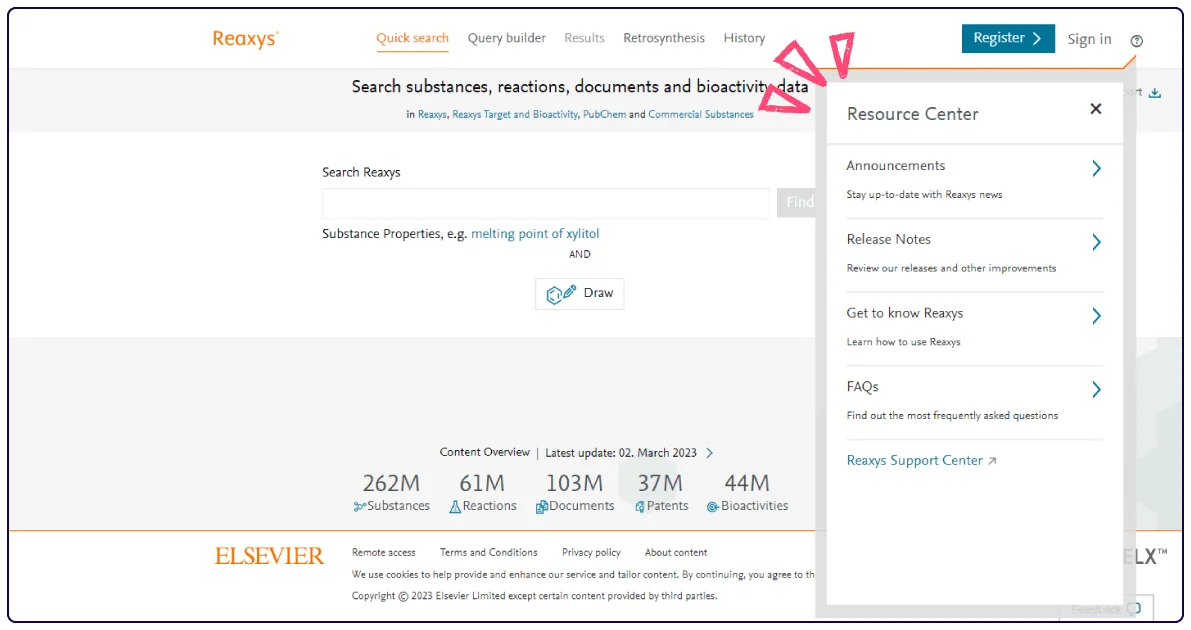Click the external link arrow beside Reaxys Support Center
1191x630 pixels.
pyautogui.click(x=992, y=461)
